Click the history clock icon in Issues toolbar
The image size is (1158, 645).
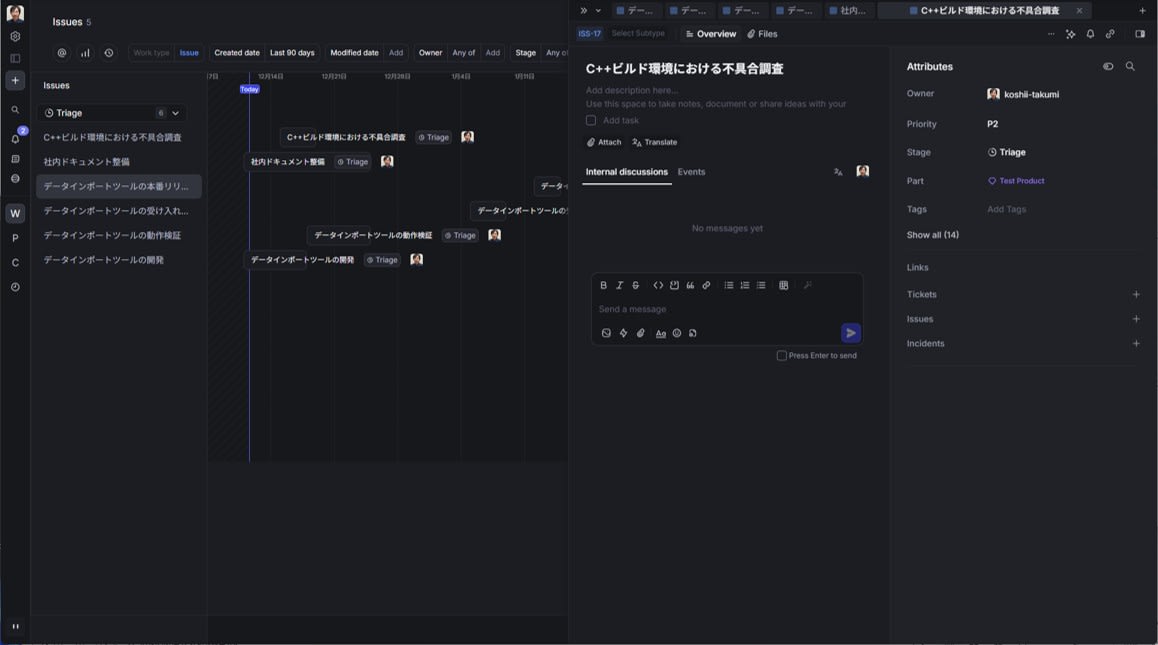[x=109, y=53]
